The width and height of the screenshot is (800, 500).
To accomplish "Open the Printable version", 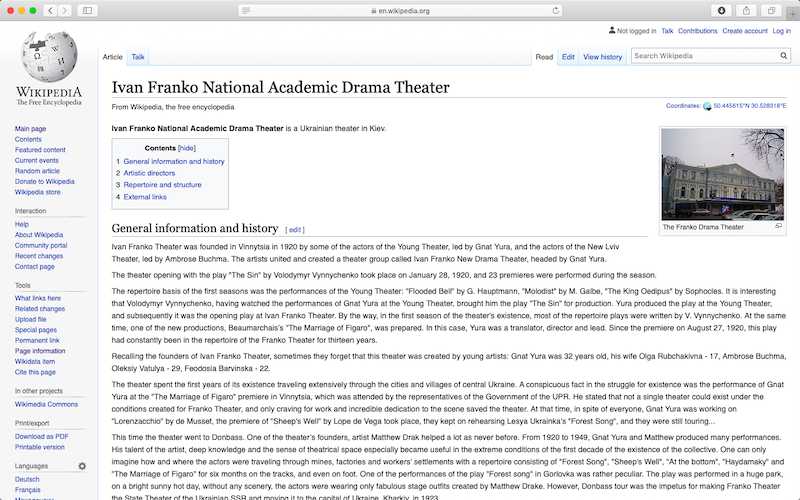I will tap(39, 447).
